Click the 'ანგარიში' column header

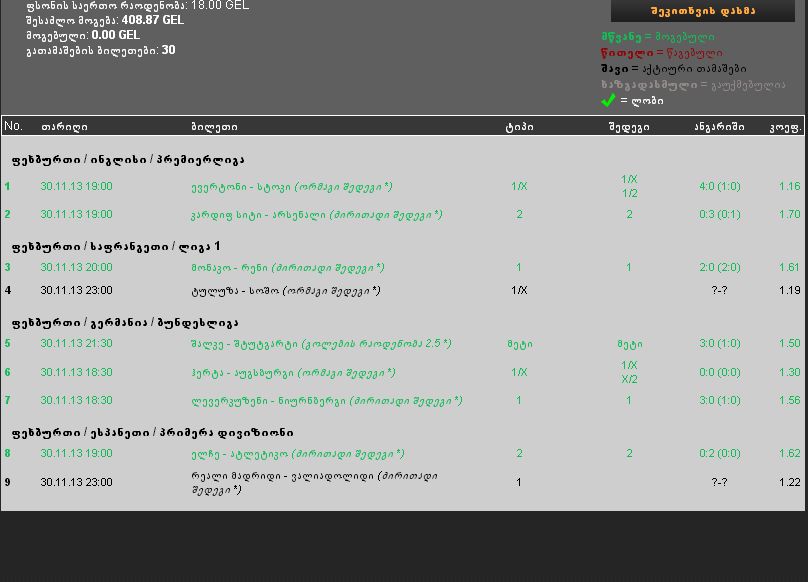[719, 127]
